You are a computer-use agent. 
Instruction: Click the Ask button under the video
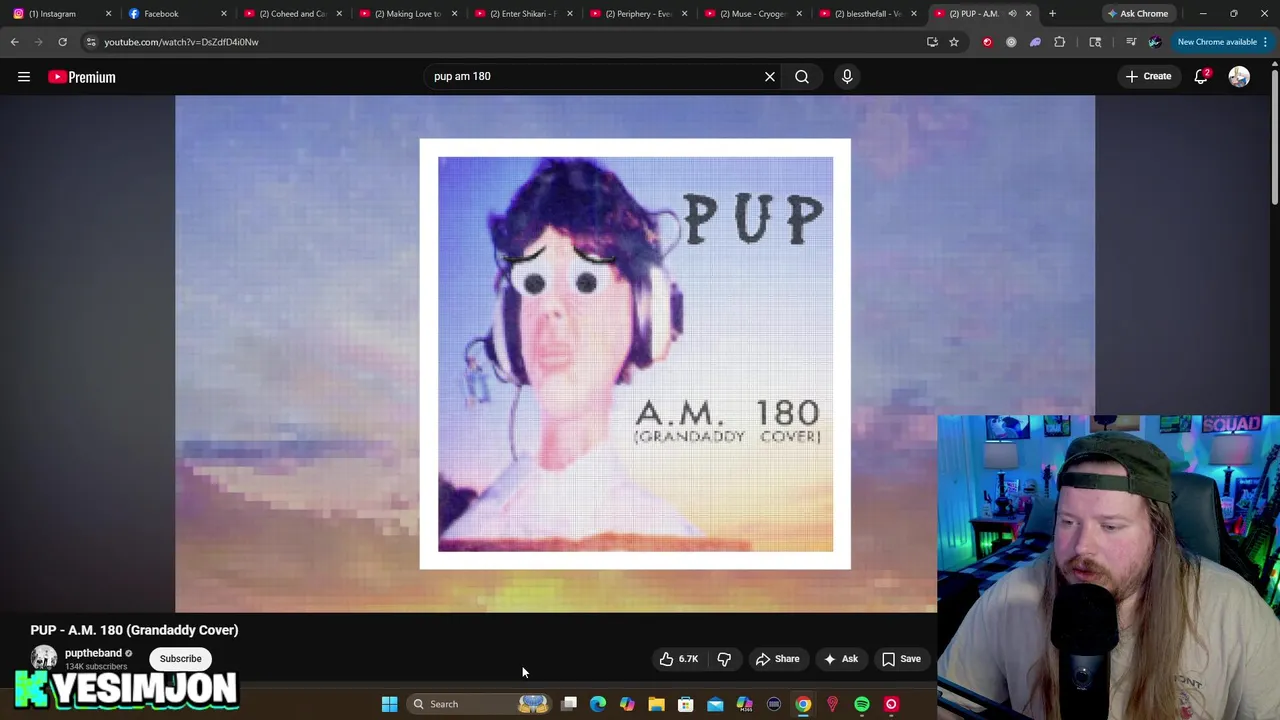[x=840, y=659]
